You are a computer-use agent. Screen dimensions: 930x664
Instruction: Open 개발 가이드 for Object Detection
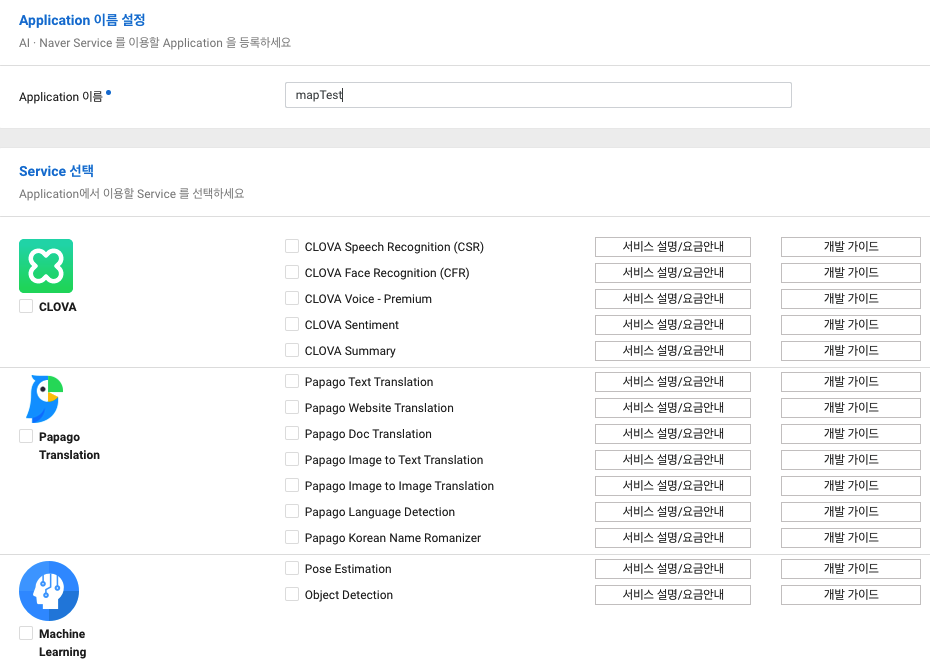(x=851, y=595)
